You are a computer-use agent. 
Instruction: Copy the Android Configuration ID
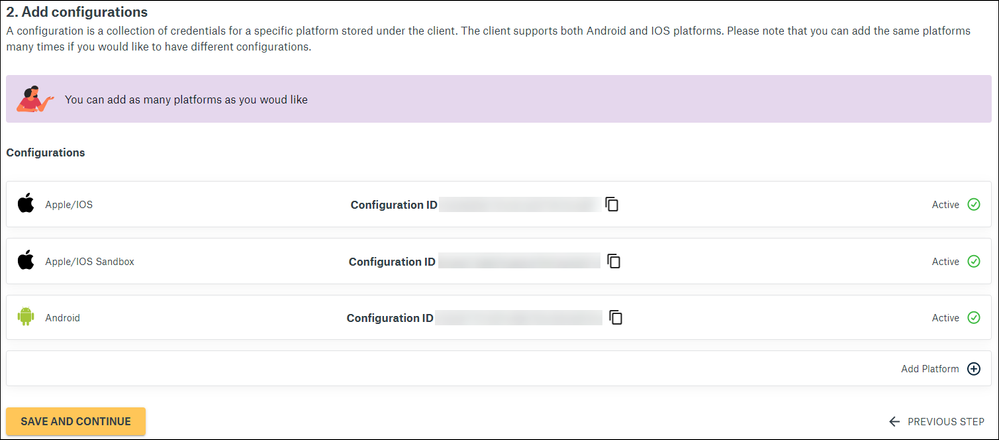(x=615, y=317)
